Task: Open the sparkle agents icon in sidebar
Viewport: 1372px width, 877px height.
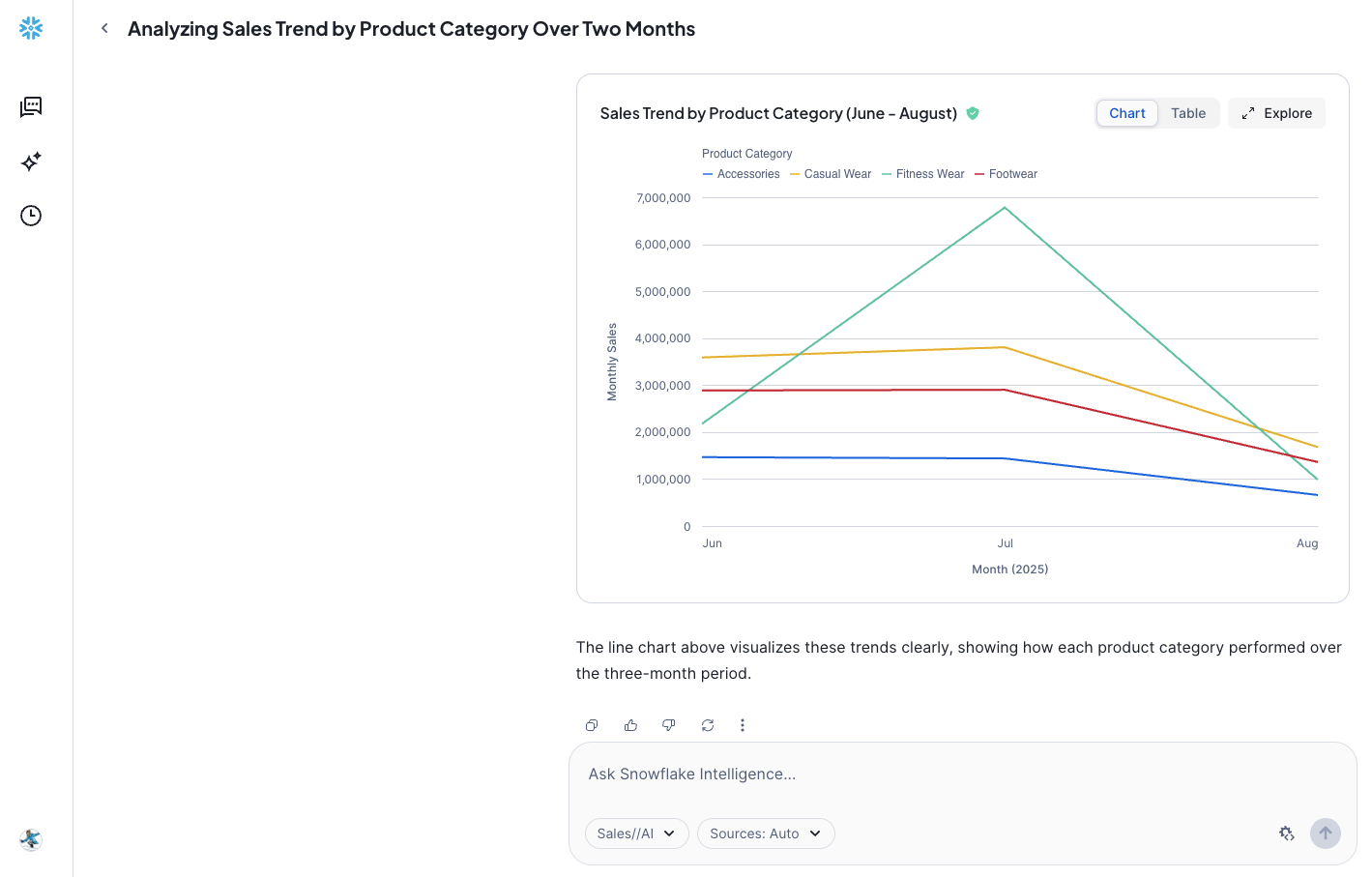Action: coord(31,161)
